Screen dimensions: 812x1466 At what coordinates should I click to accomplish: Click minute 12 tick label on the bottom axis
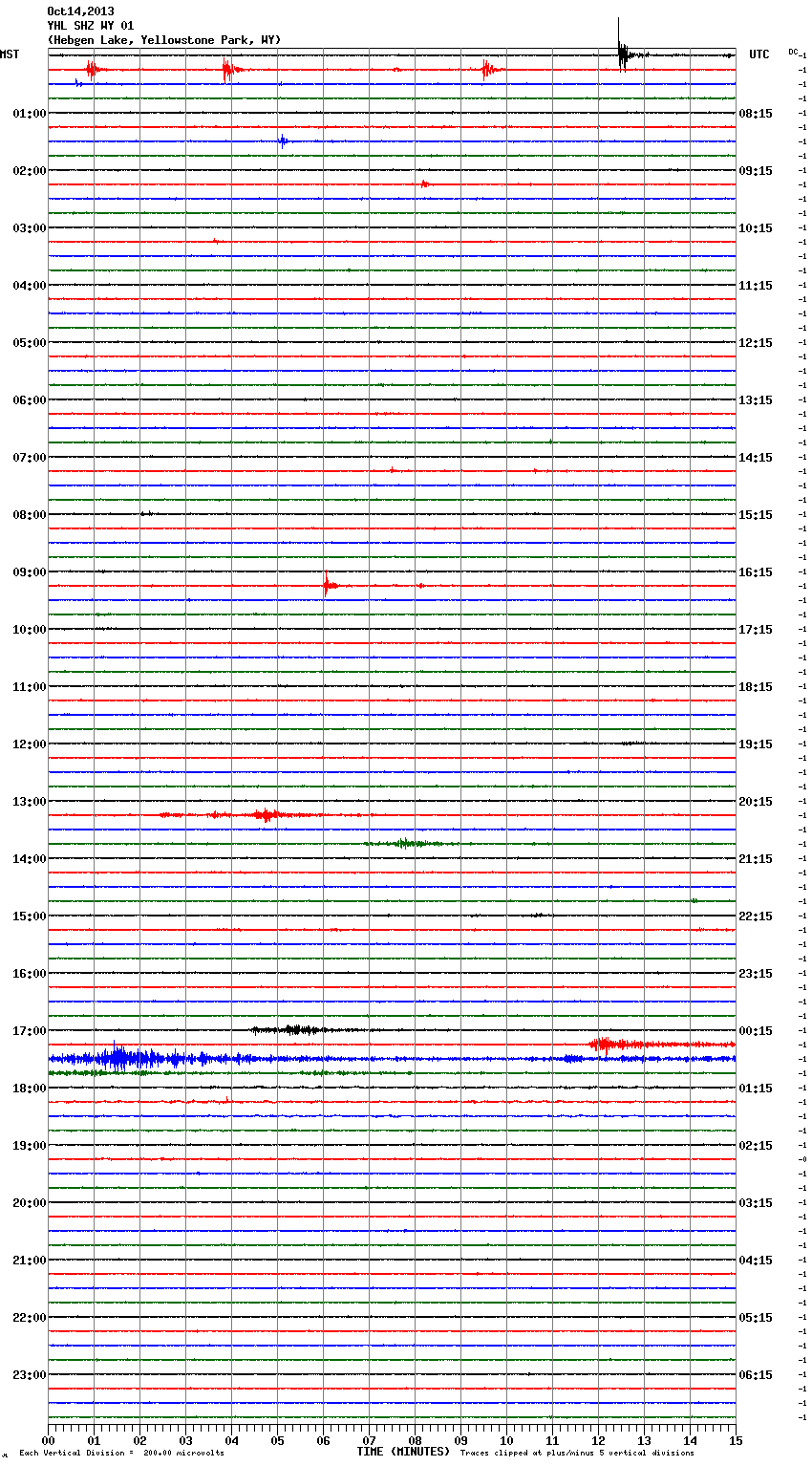click(x=598, y=1439)
